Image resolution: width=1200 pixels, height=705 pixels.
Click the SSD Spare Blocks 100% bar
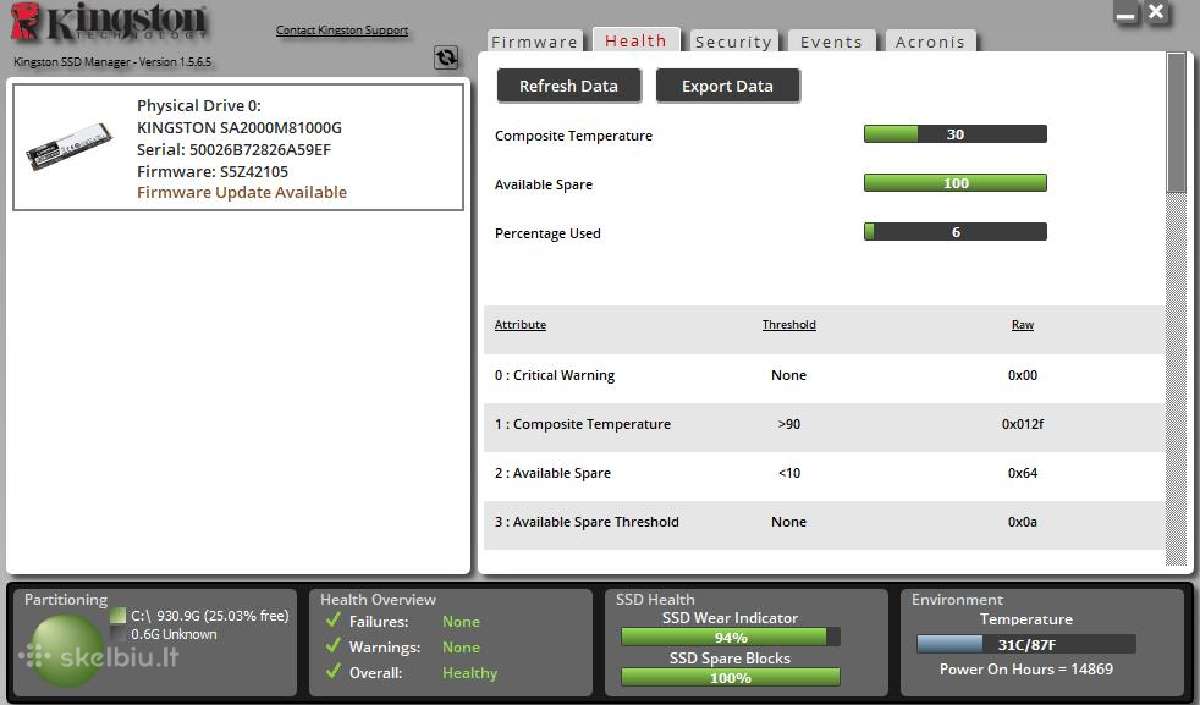[731, 677]
